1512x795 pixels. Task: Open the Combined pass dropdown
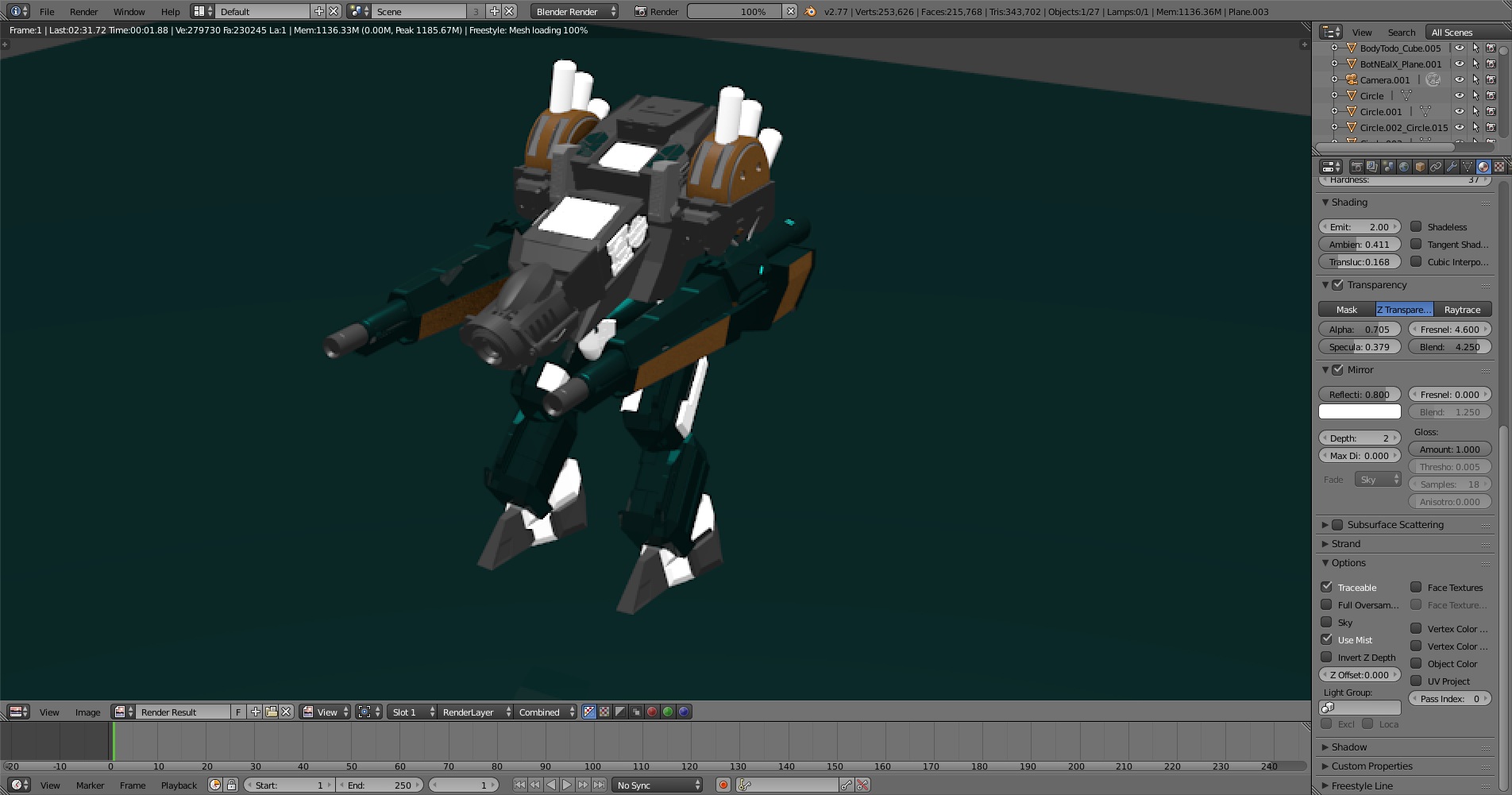point(546,712)
